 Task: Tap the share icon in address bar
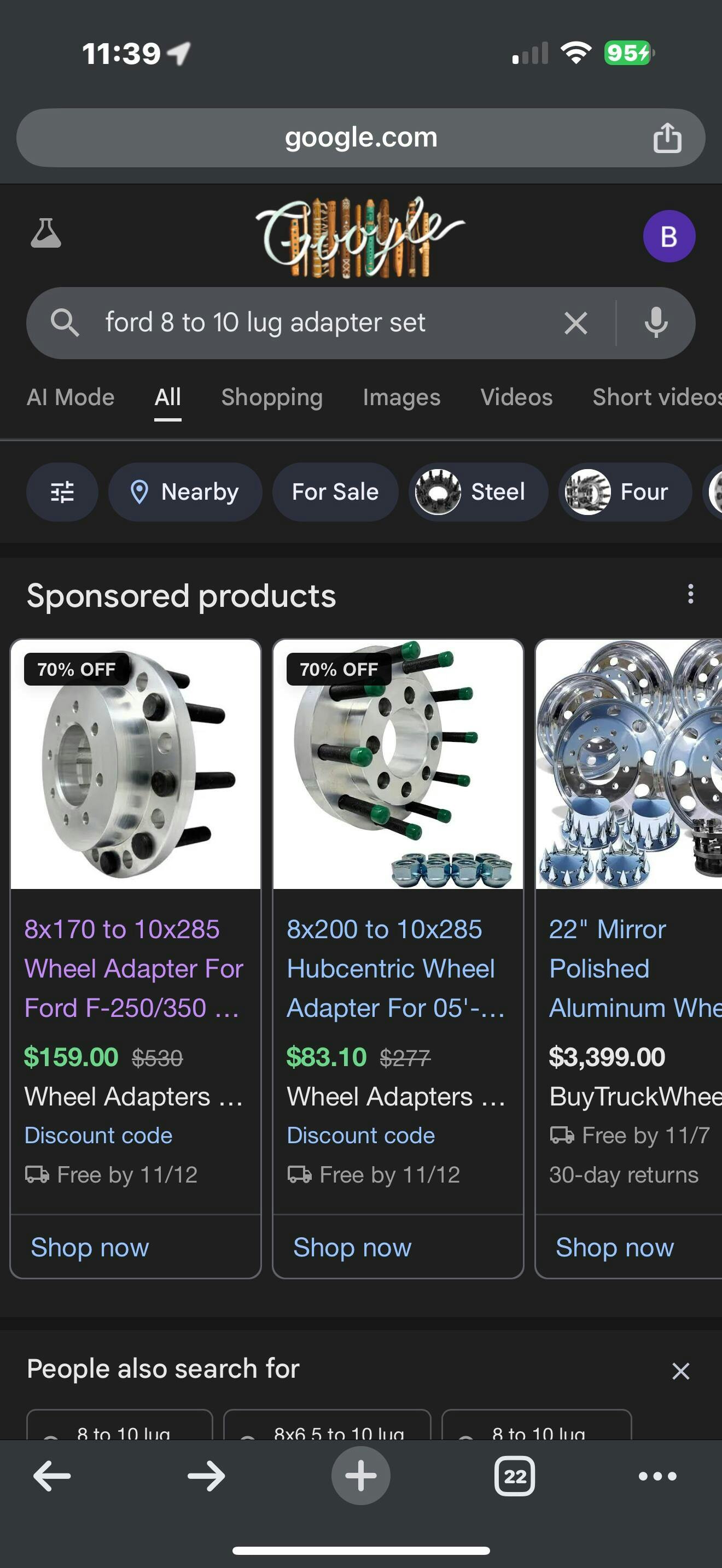coord(667,138)
